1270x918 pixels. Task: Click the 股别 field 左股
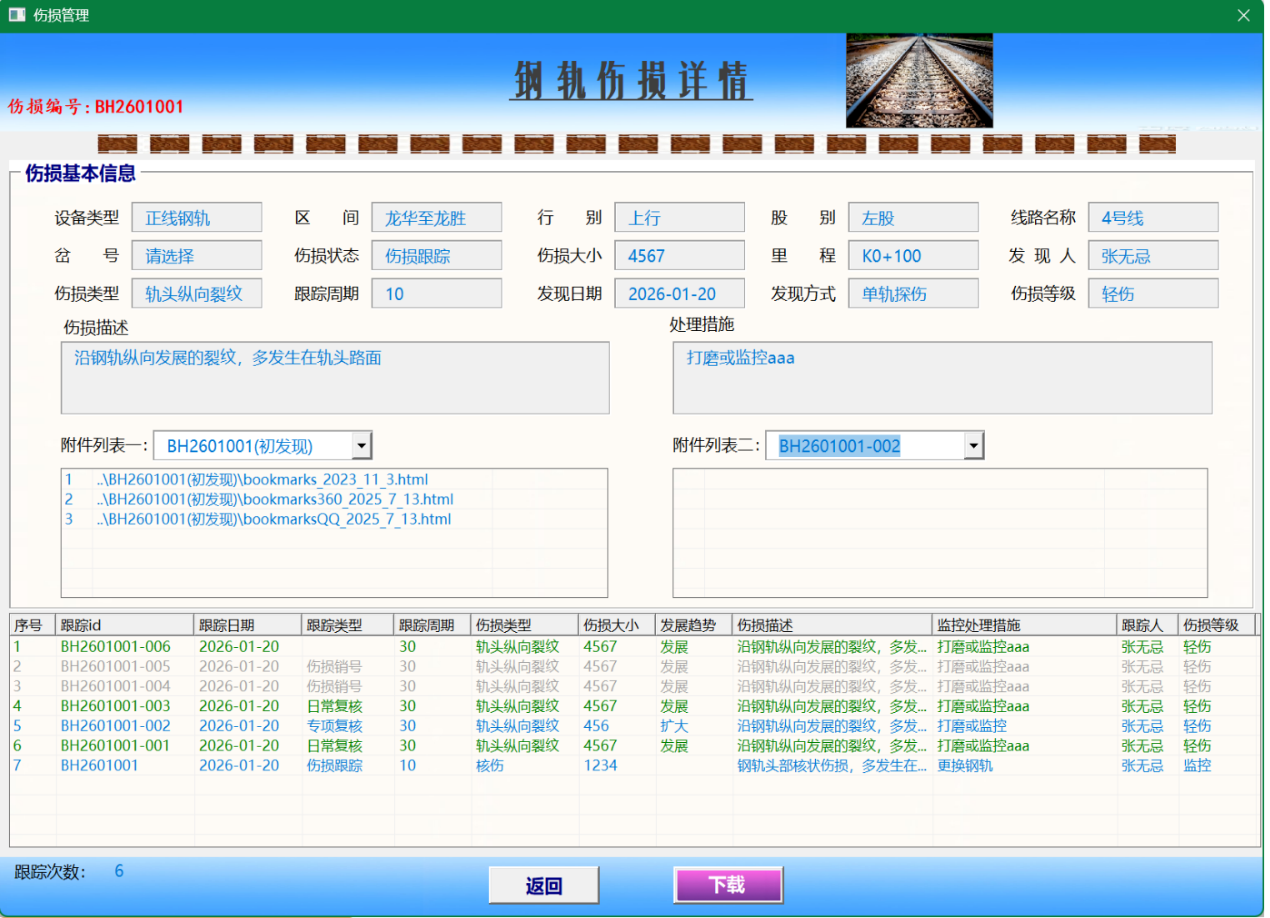coord(913,218)
